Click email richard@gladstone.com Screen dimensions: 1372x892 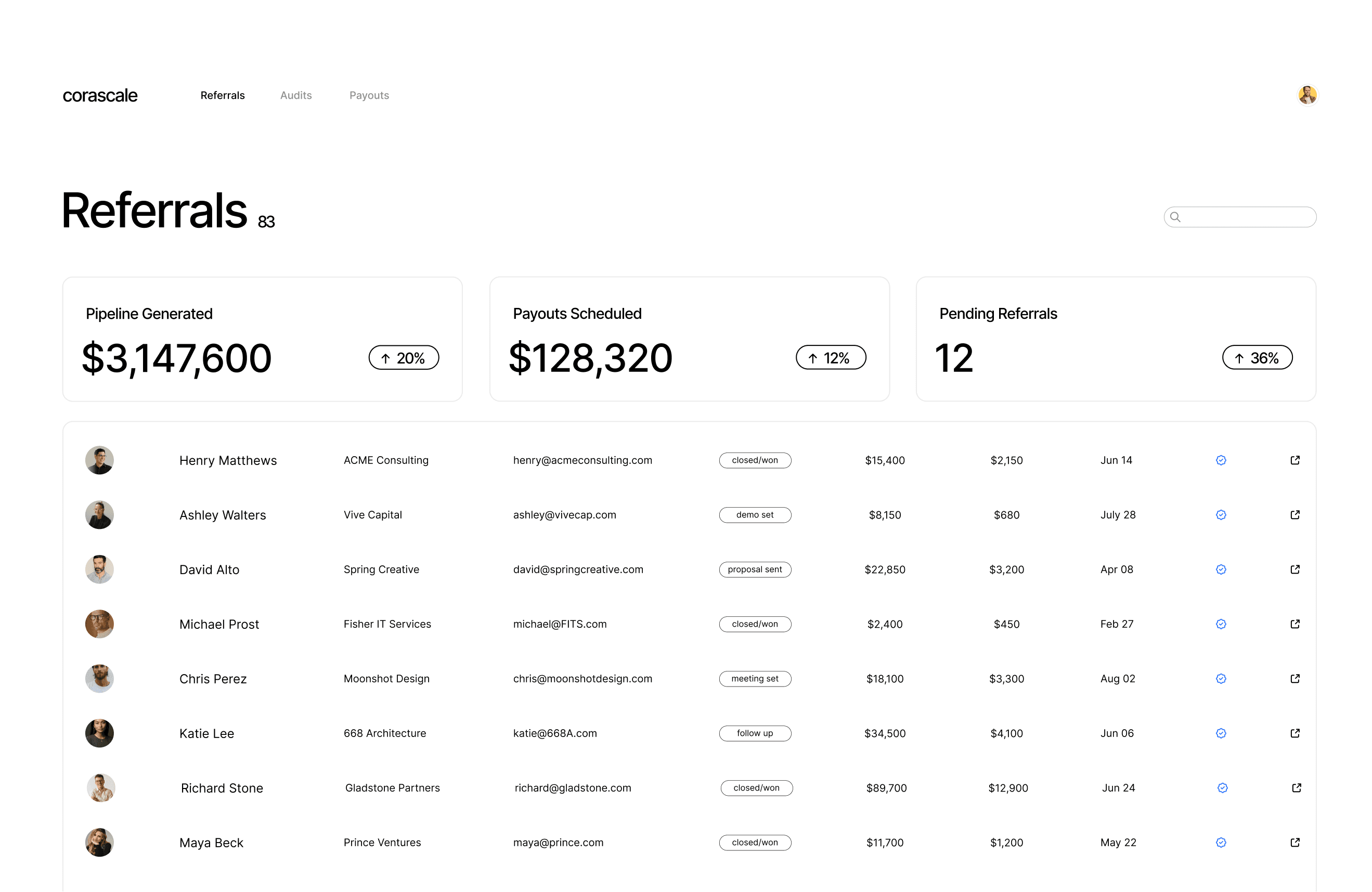tap(573, 787)
